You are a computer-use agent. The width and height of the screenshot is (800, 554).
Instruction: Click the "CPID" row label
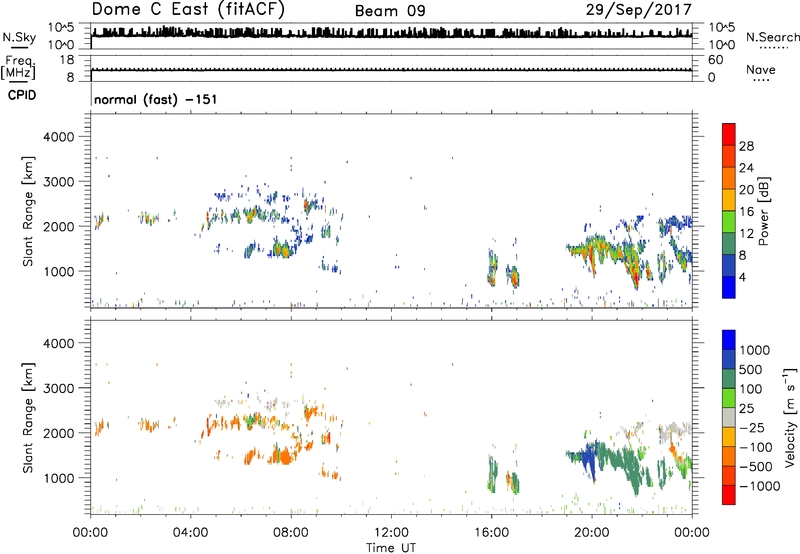click(22, 95)
